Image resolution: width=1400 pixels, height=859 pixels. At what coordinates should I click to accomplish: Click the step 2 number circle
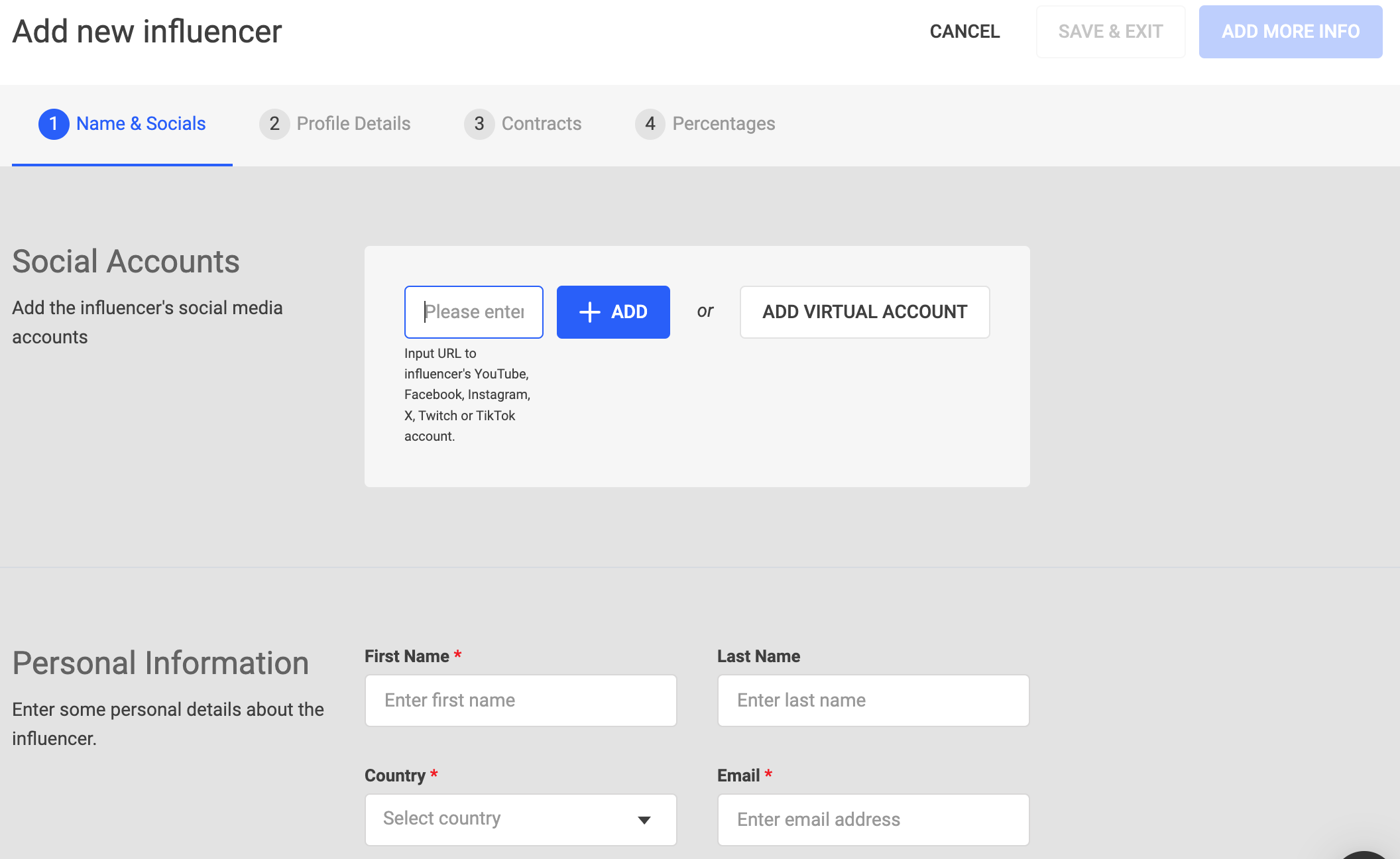pos(274,124)
